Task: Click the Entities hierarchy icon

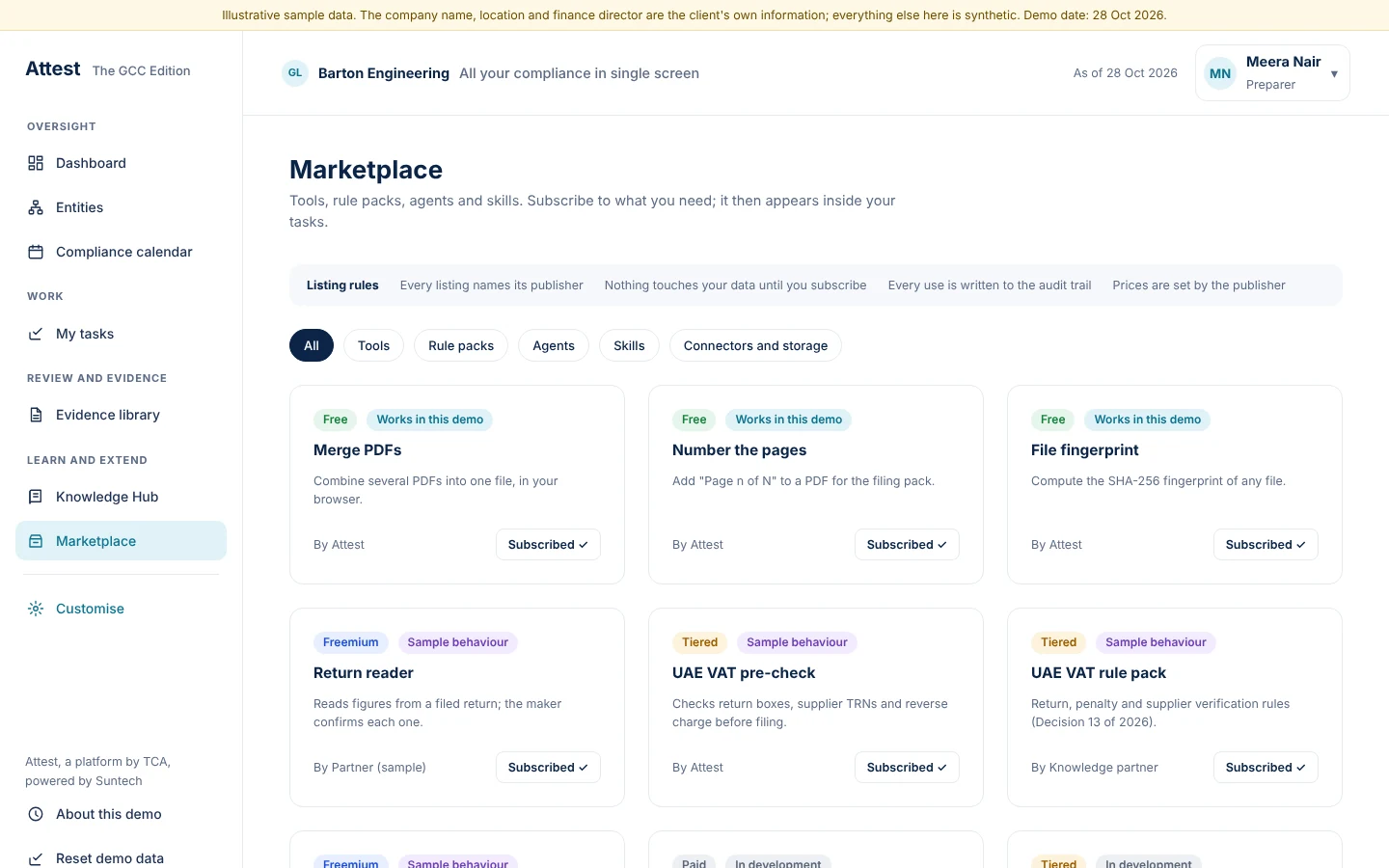Action: pos(36,207)
